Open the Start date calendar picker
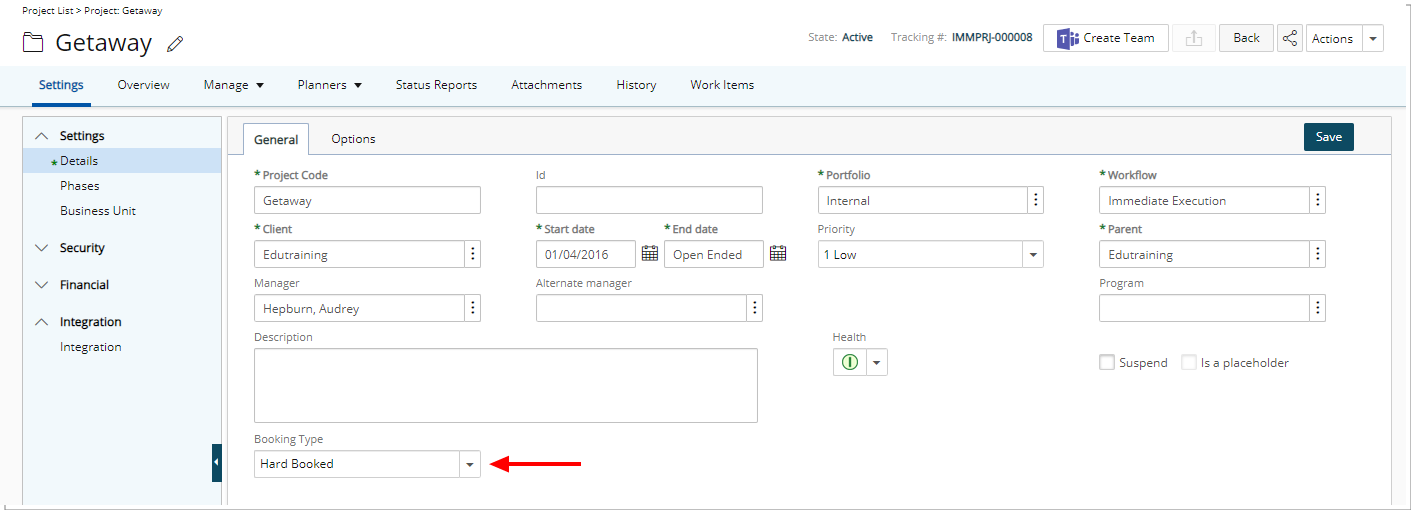Viewport: 1411px width, 510px height. click(x=650, y=254)
